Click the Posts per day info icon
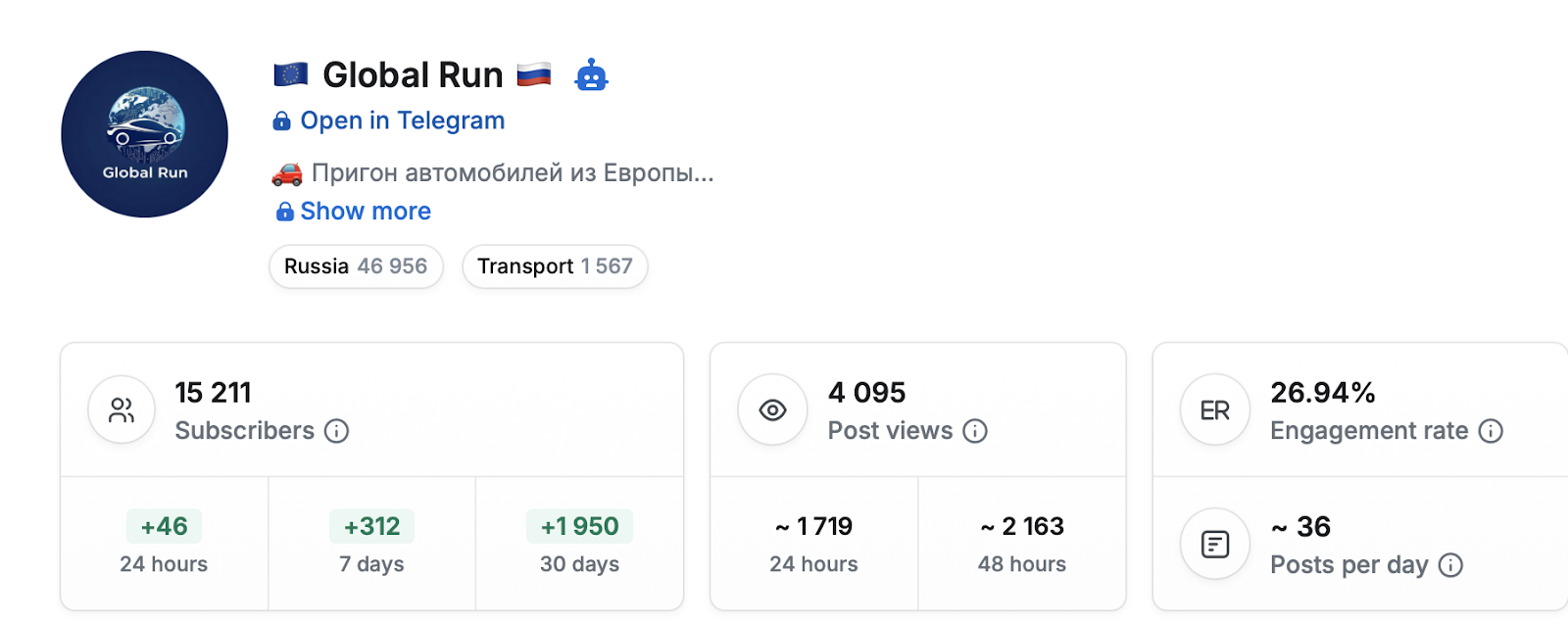1568x622 pixels. (x=1450, y=565)
